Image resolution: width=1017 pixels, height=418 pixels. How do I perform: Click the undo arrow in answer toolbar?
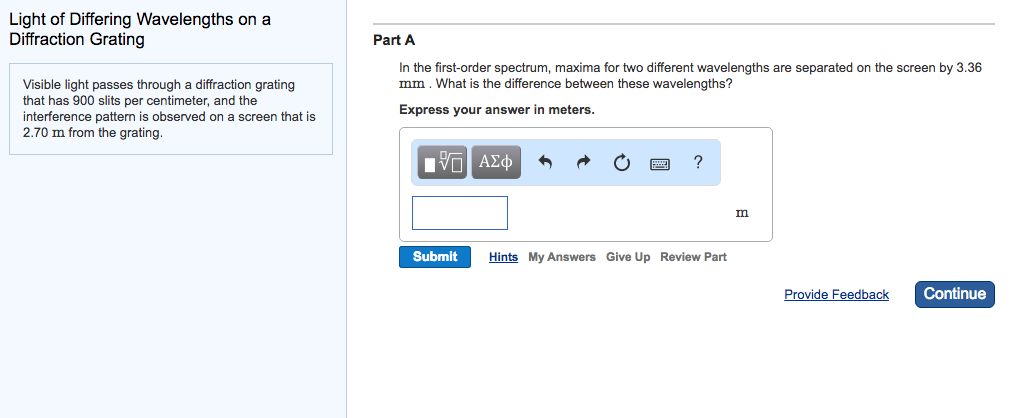click(x=546, y=162)
